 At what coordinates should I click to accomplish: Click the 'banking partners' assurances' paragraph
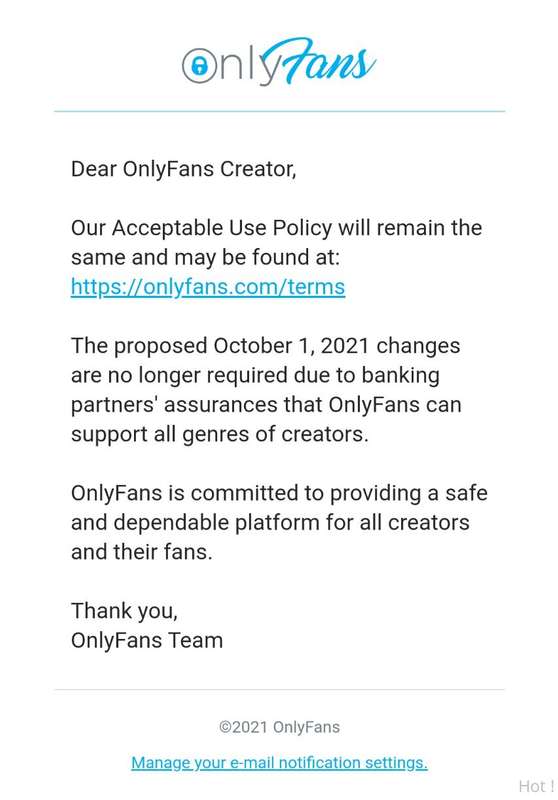click(x=266, y=390)
